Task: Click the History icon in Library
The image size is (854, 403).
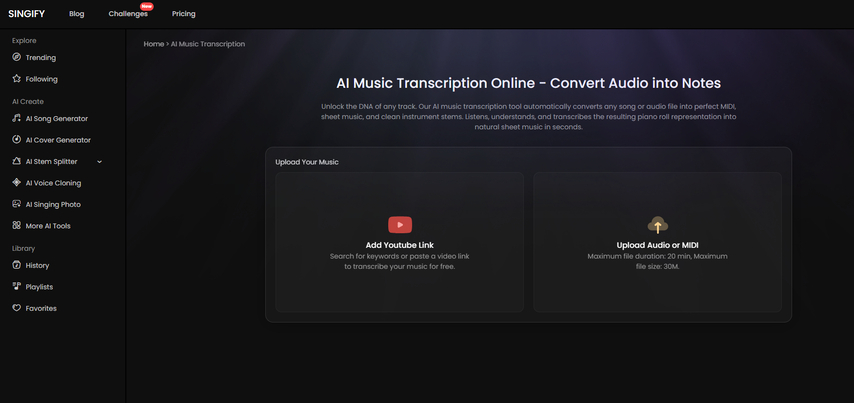Action: (x=16, y=265)
